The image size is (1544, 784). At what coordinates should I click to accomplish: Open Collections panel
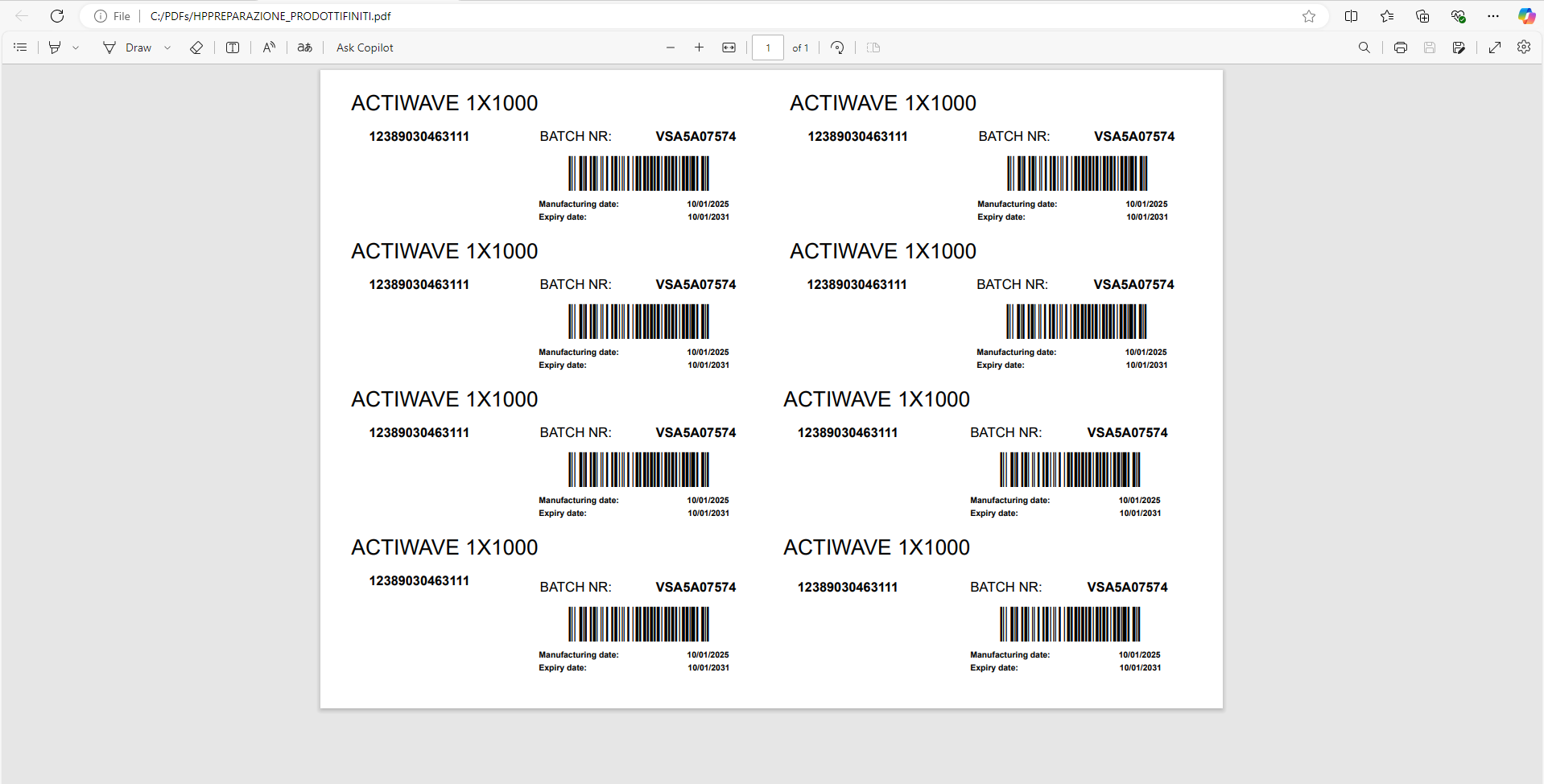pyautogui.click(x=1422, y=16)
